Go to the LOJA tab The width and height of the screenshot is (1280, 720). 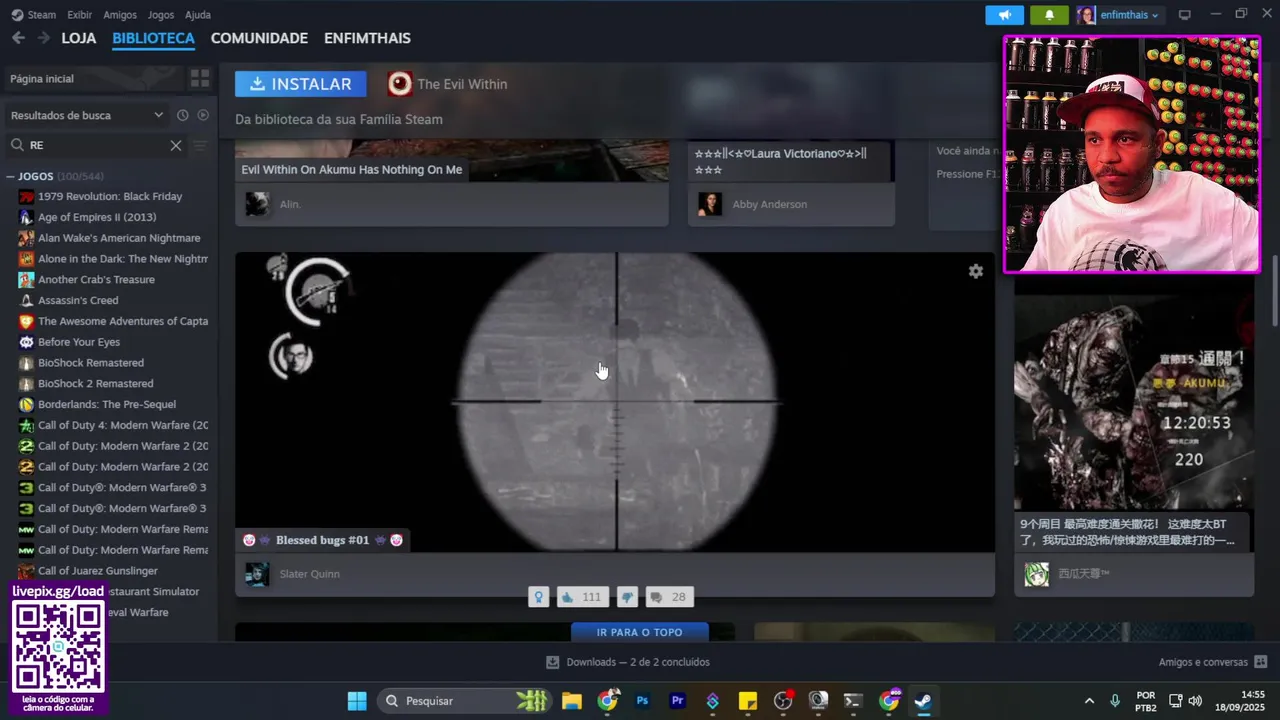pyautogui.click(x=79, y=38)
